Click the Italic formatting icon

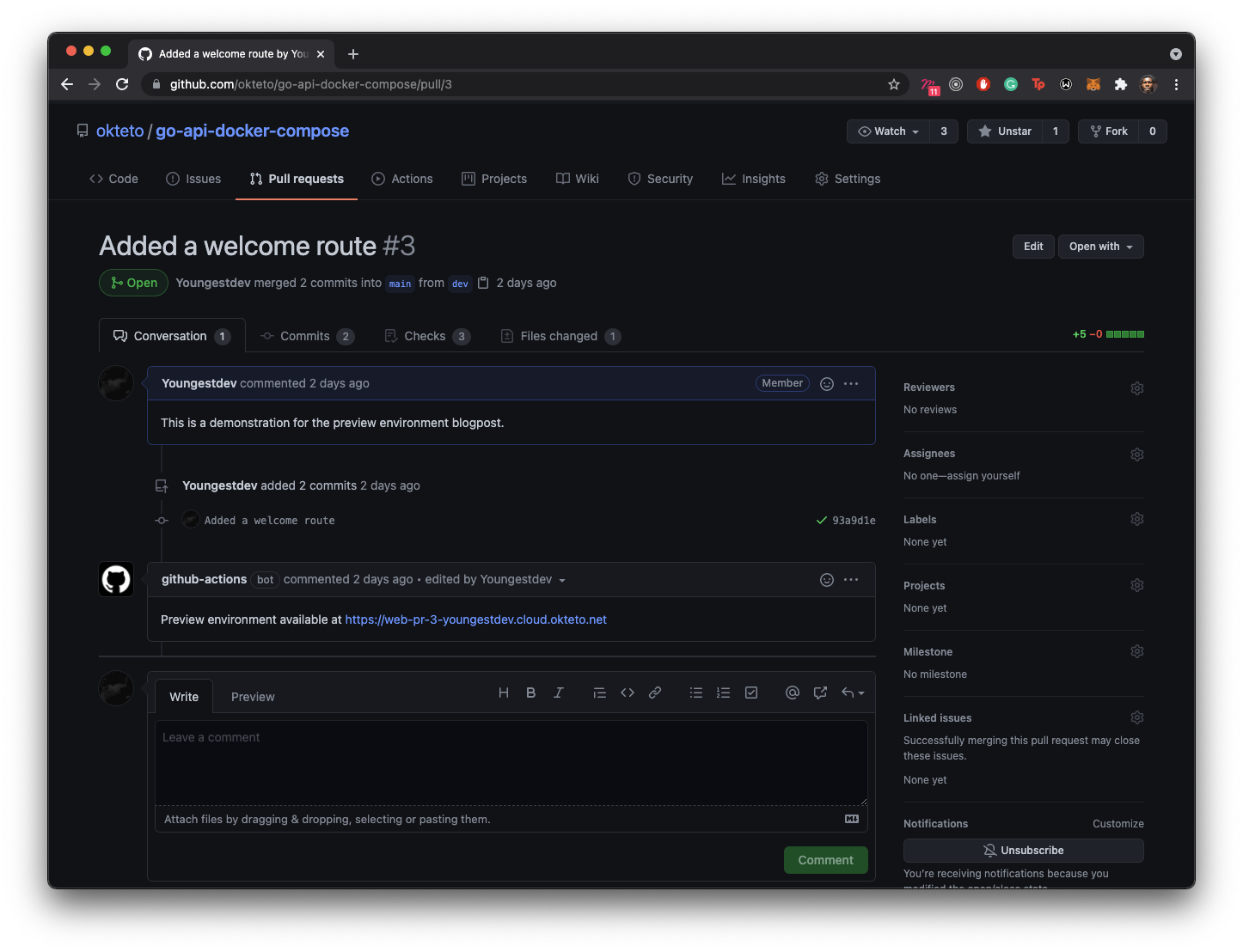[x=558, y=693]
